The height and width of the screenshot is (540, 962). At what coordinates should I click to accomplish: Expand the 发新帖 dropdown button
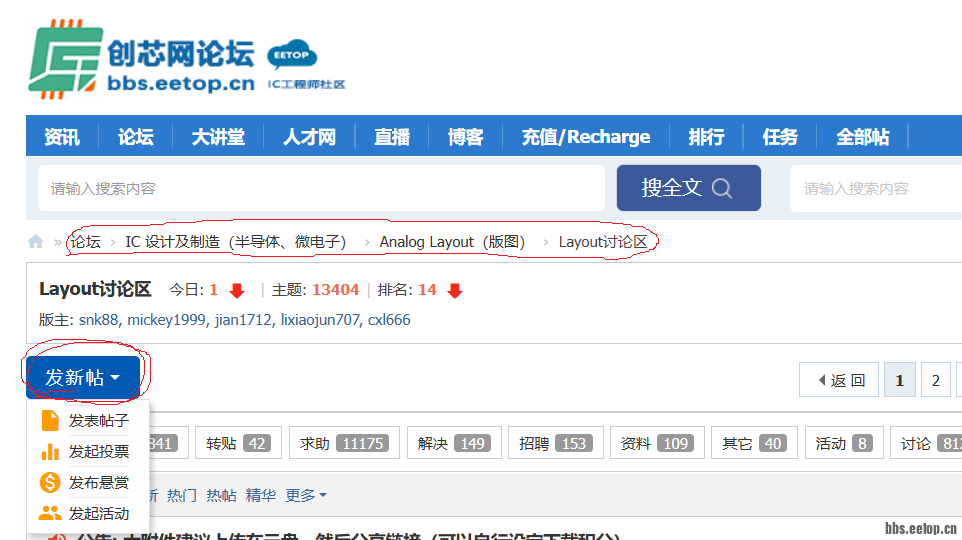[83, 378]
